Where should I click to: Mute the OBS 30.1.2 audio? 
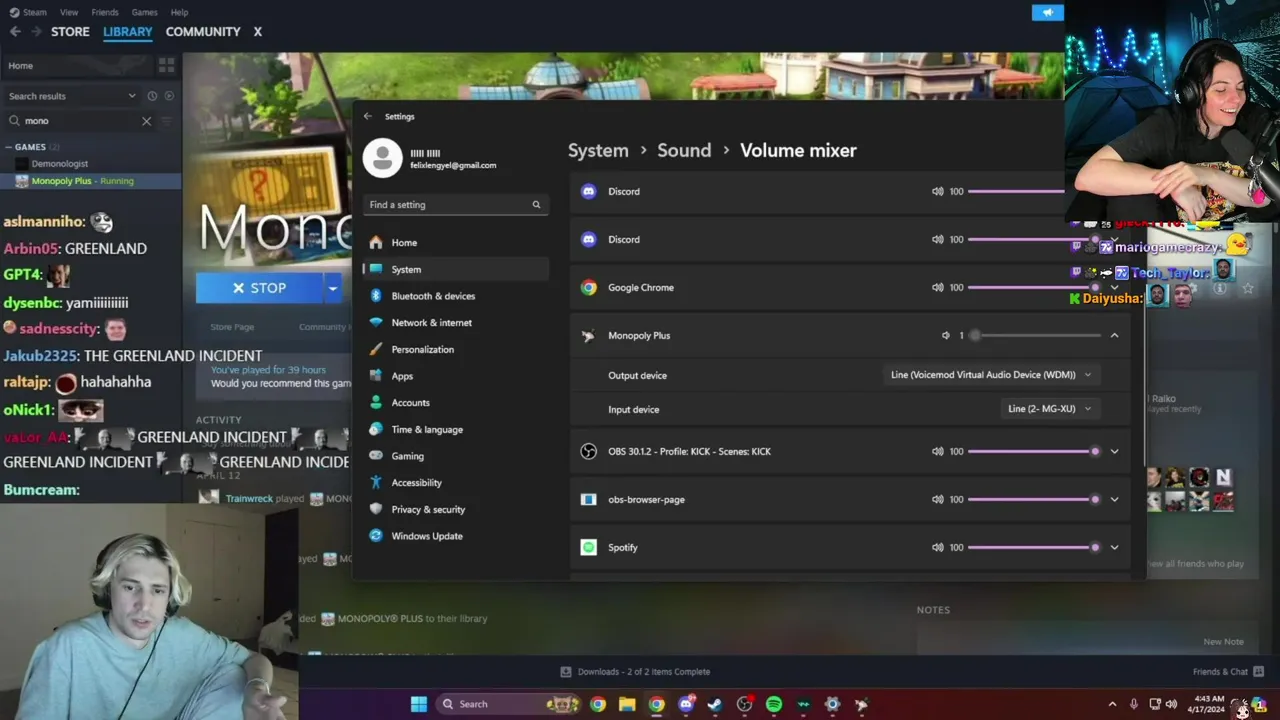pos(937,452)
